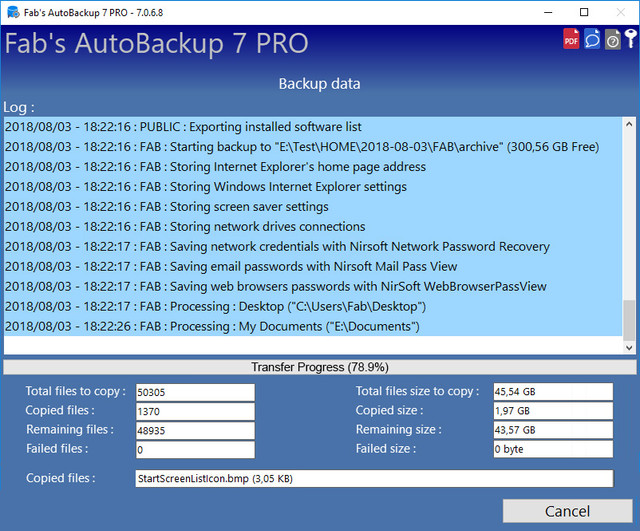Select log line 'Processing : Desktop'
640x531 pixels.
tap(313, 307)
